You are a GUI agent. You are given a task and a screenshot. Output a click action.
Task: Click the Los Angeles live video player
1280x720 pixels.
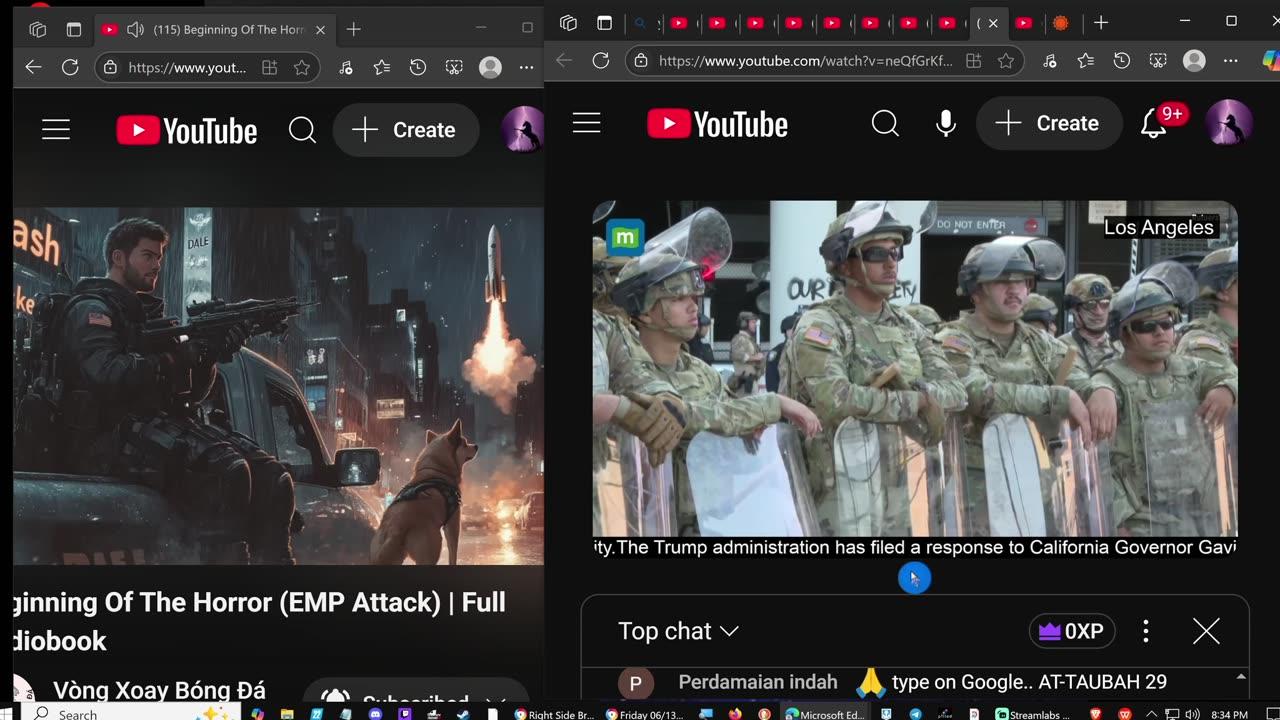coord(915,369)
